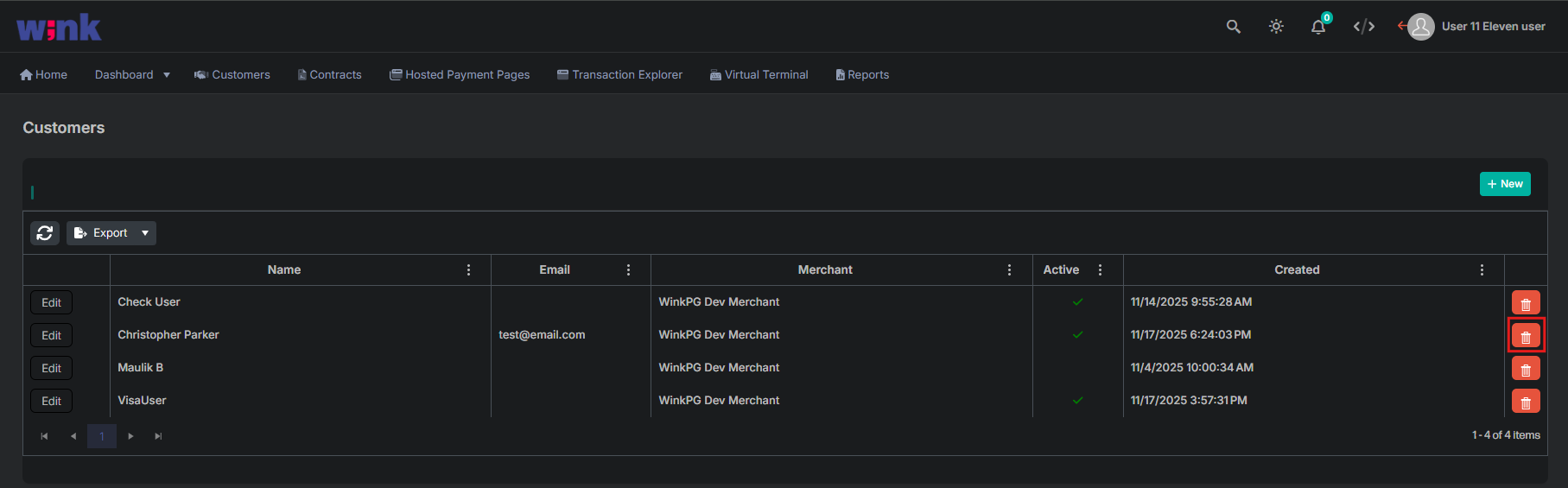Go to last page of grid
Screen dimensions: 1568x488
point(158,436)
